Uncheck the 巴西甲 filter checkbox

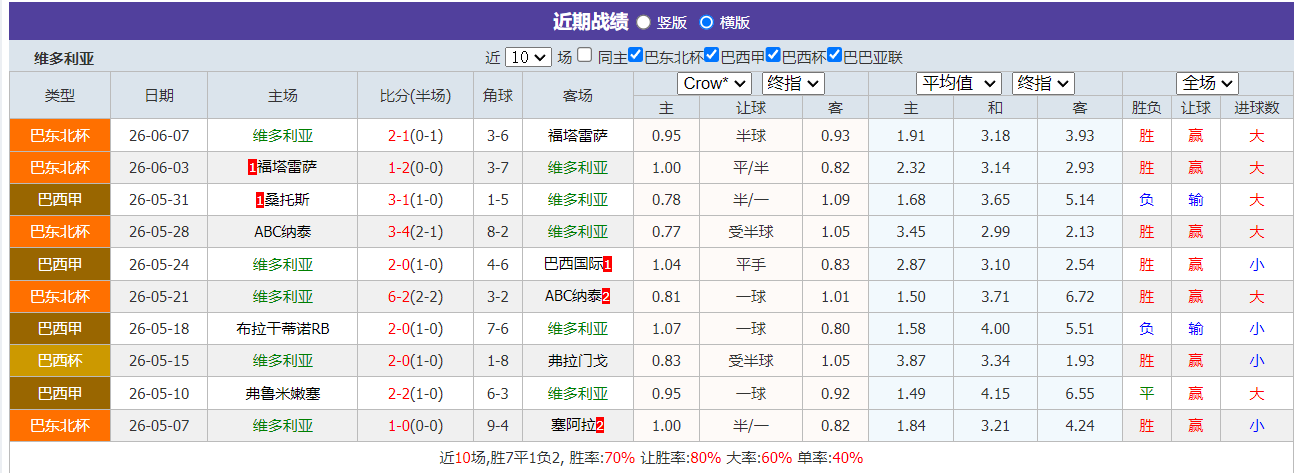click(712, 56)
